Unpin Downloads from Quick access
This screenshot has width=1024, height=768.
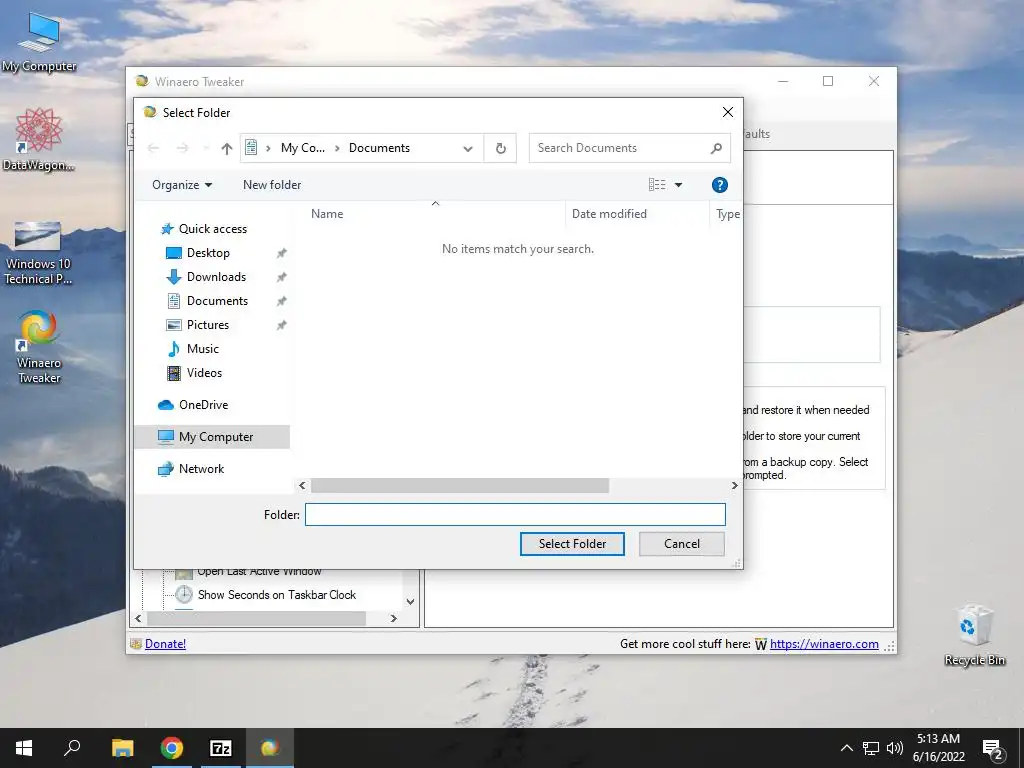pos(281,277)
